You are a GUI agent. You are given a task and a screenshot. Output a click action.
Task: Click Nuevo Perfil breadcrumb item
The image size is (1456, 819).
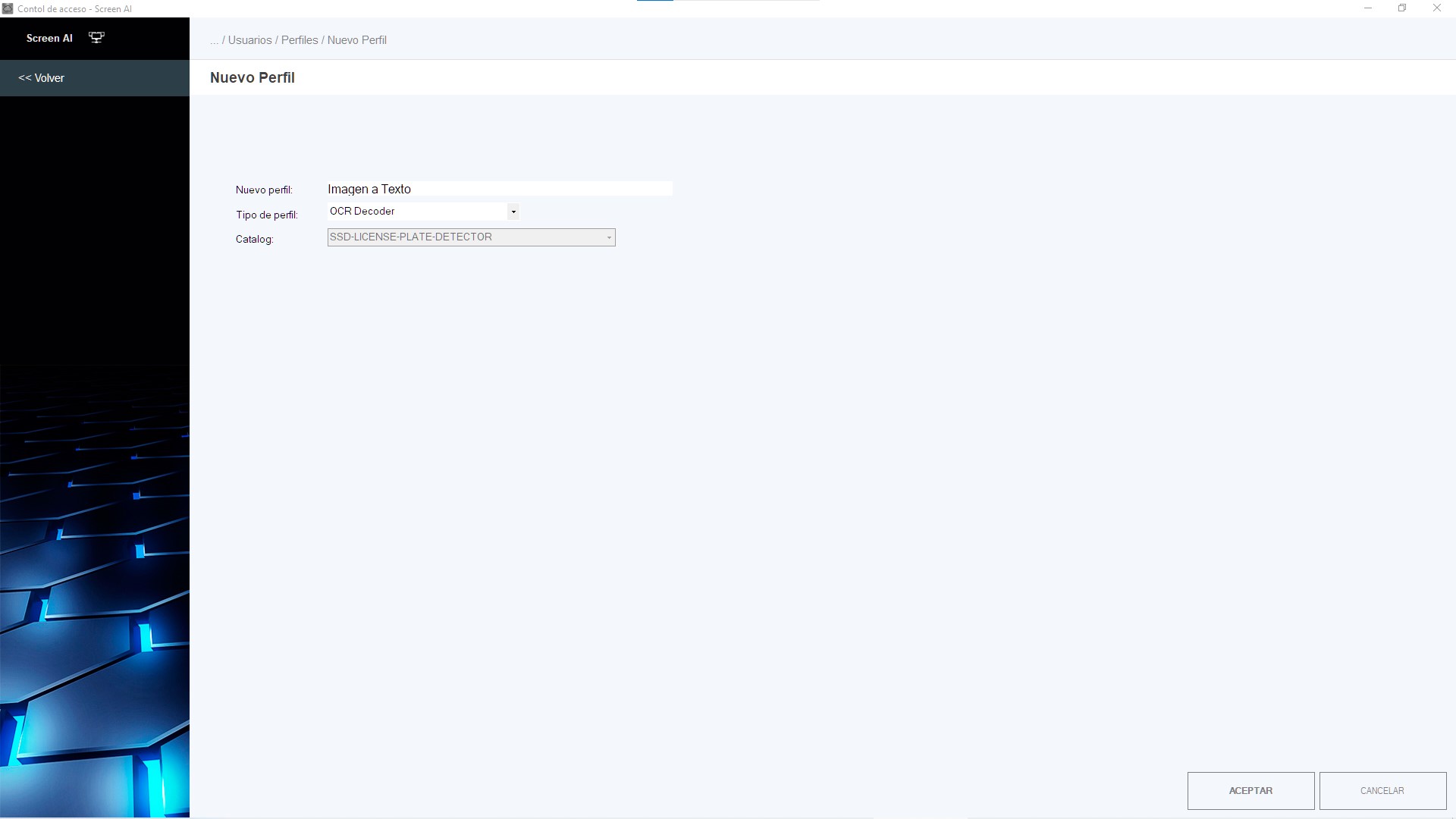pos(357,40)
